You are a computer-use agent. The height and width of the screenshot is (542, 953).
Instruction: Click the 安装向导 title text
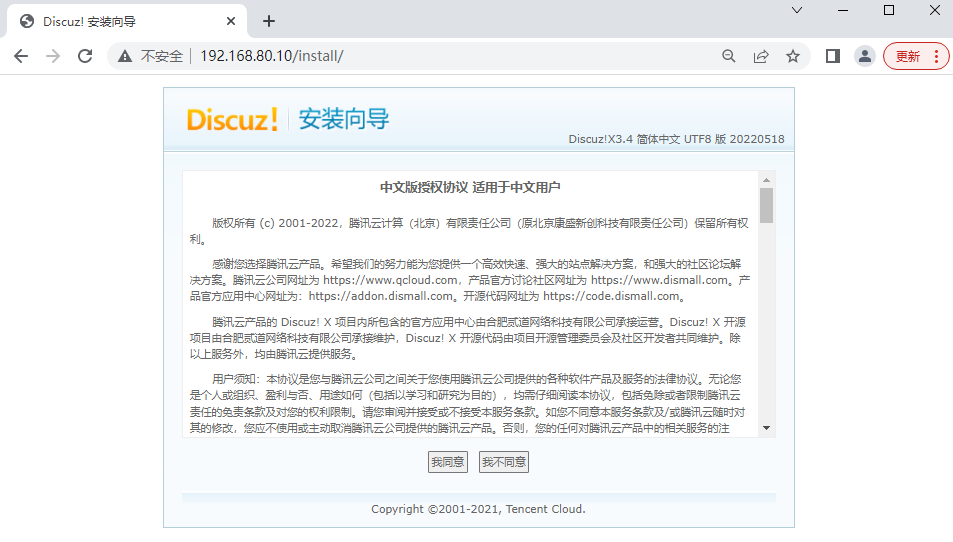[x=344, y=119]
